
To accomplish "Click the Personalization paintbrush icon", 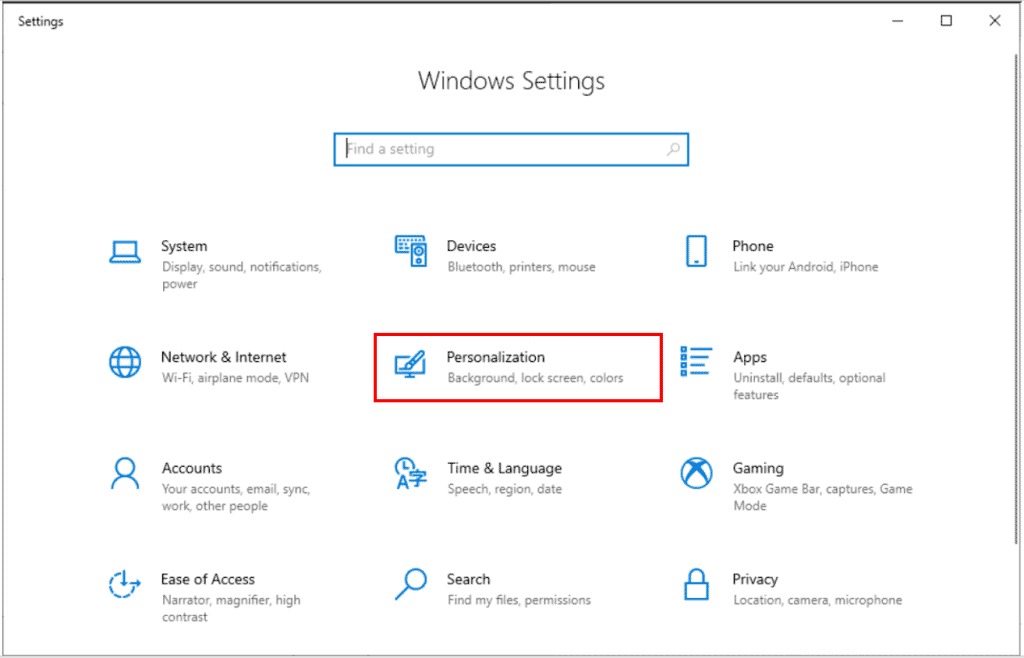I will point(411,363).
